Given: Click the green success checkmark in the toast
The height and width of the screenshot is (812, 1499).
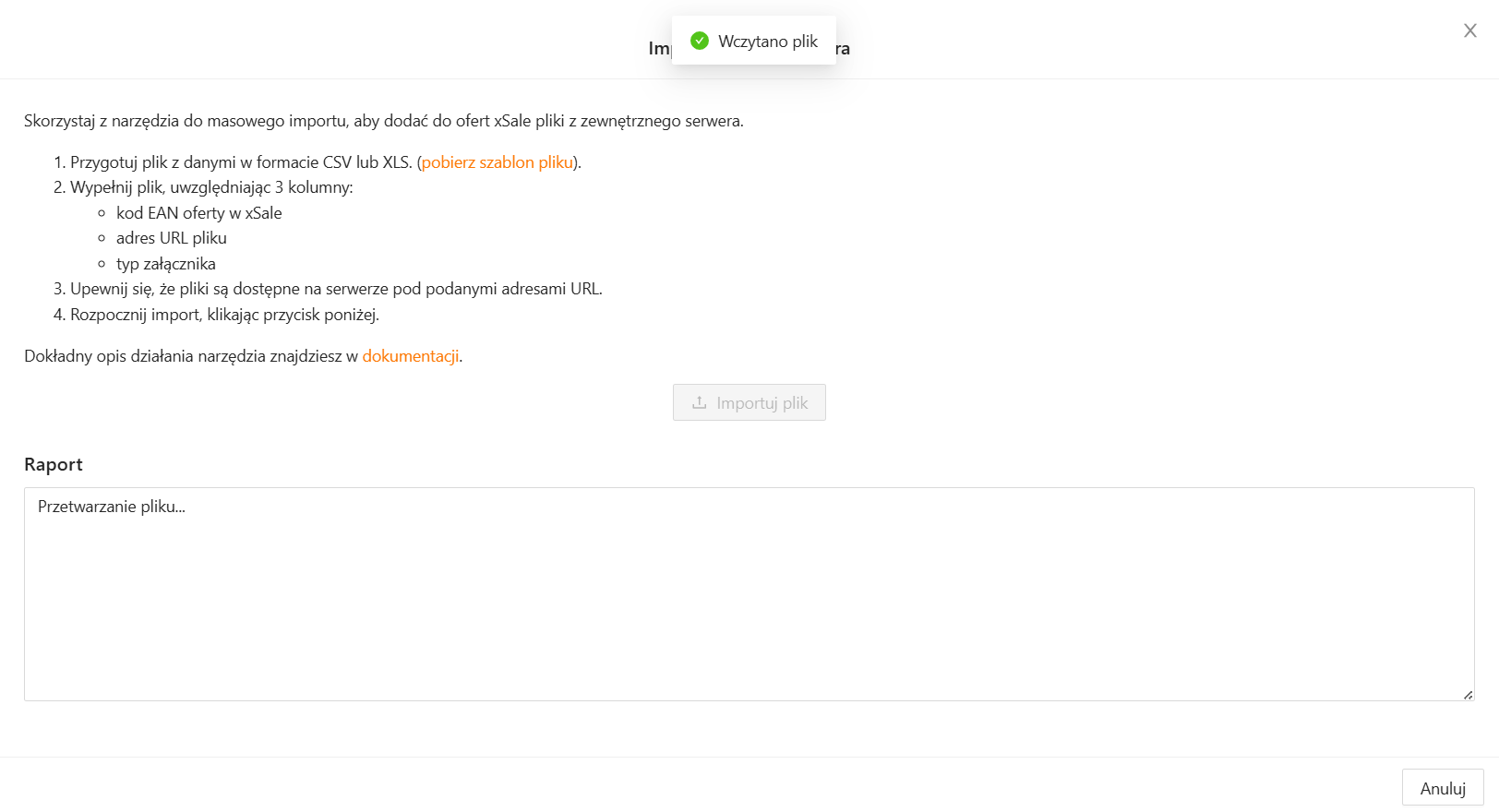Looking at the screenshot, I should tap(700, 41).
